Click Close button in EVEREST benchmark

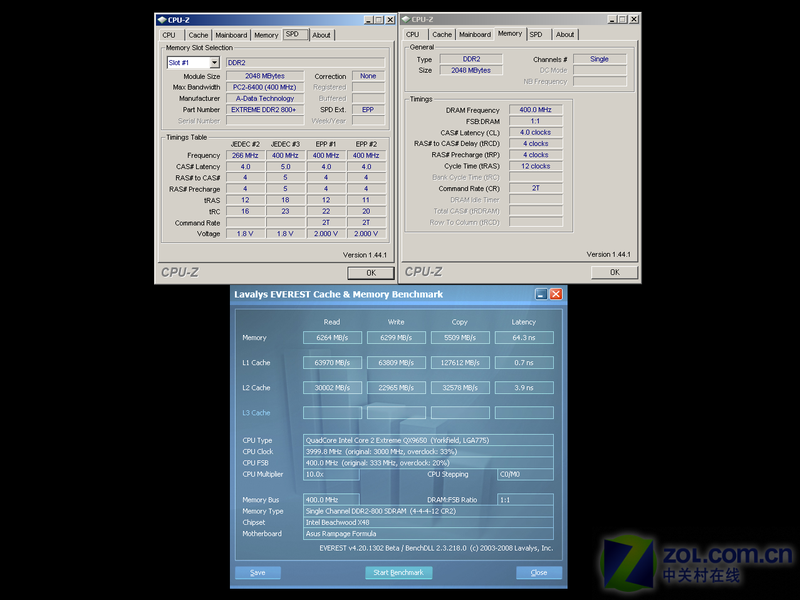click(x=539, y=572)
